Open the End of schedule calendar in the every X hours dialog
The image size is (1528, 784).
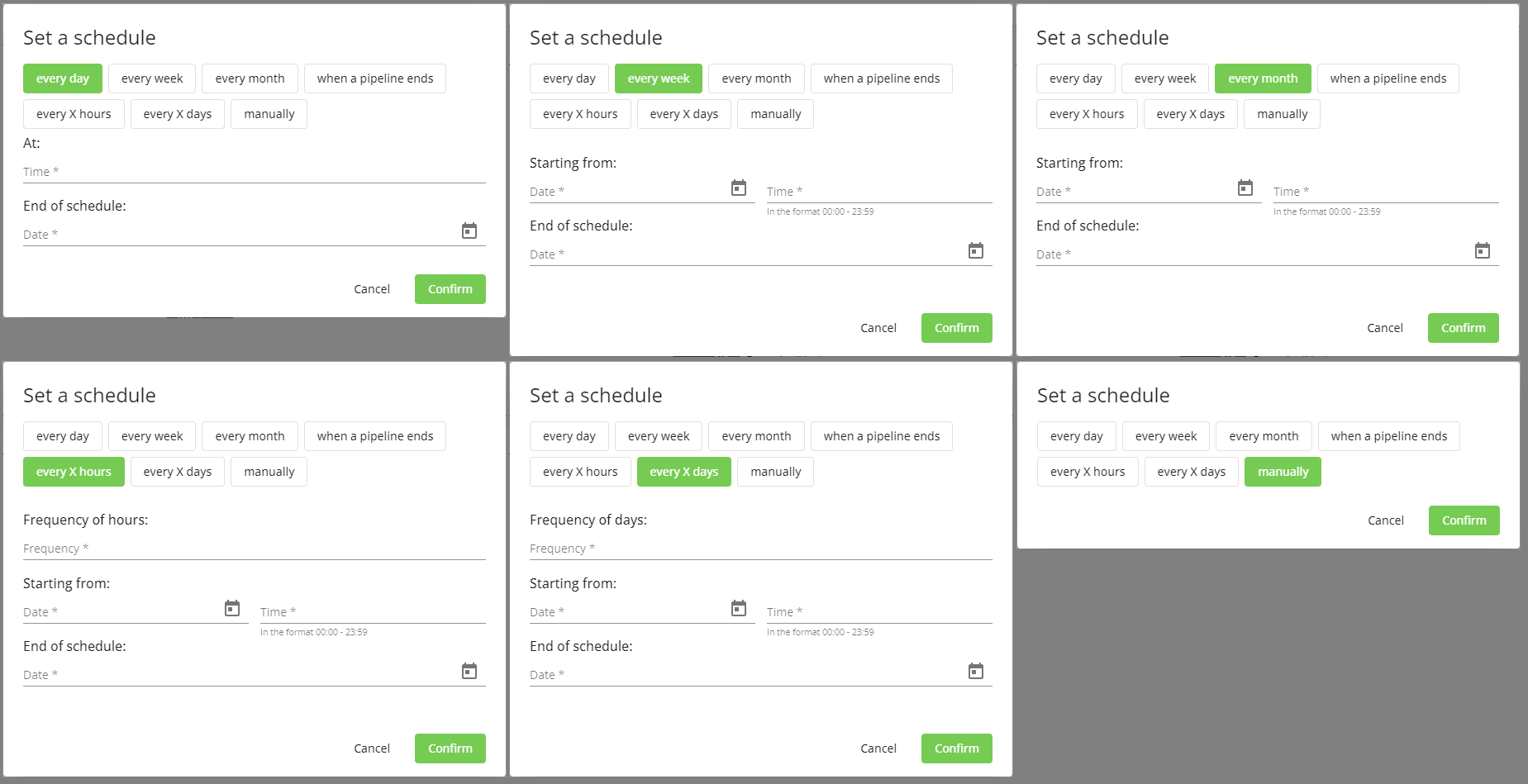point(469,671)
